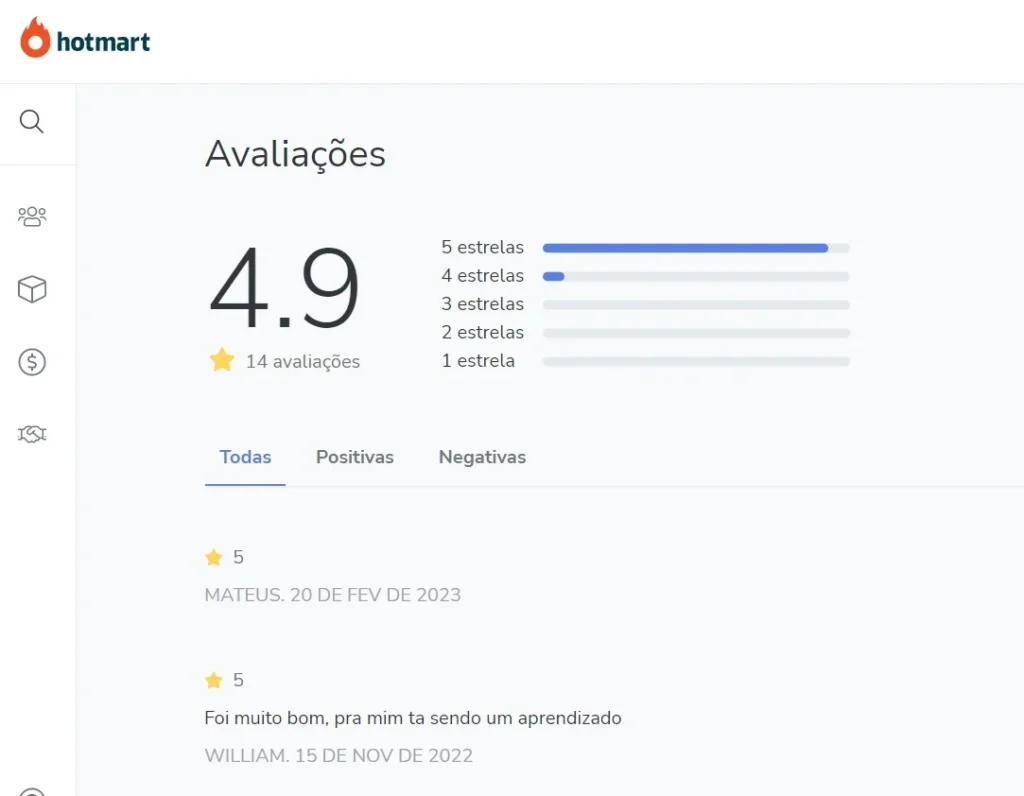Switch to the Negativas tab
Image resolution: width=1024 pixels, height=796 pixels.
(x=482, y=457)
